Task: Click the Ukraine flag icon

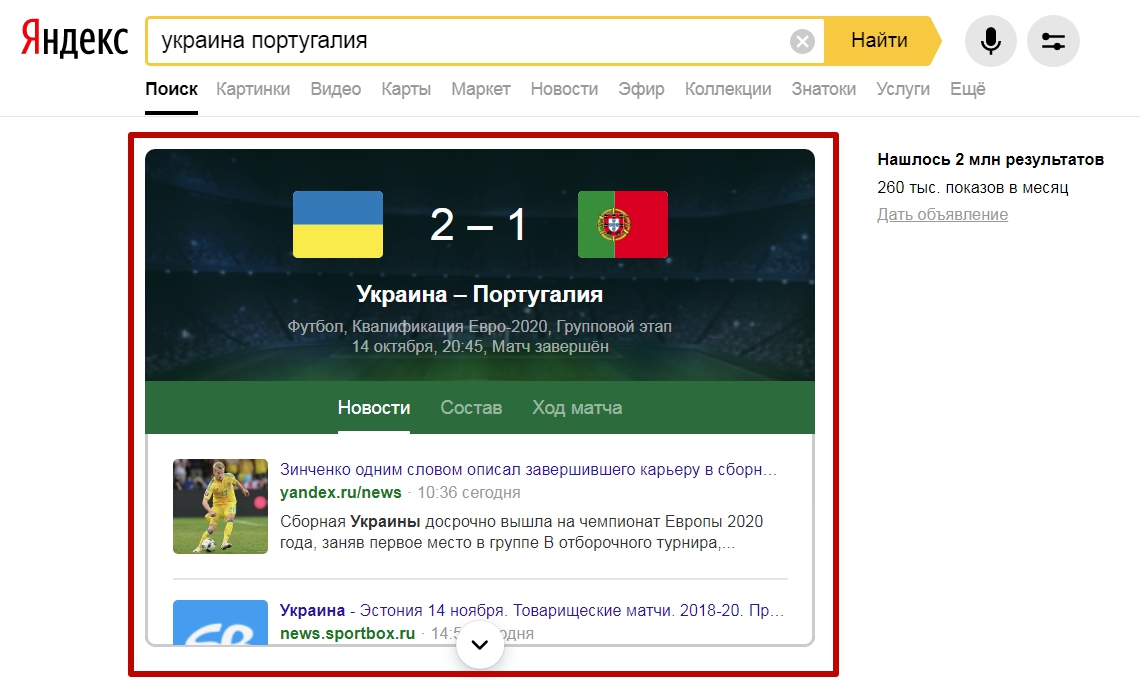Action: click(x=338, y=225)
